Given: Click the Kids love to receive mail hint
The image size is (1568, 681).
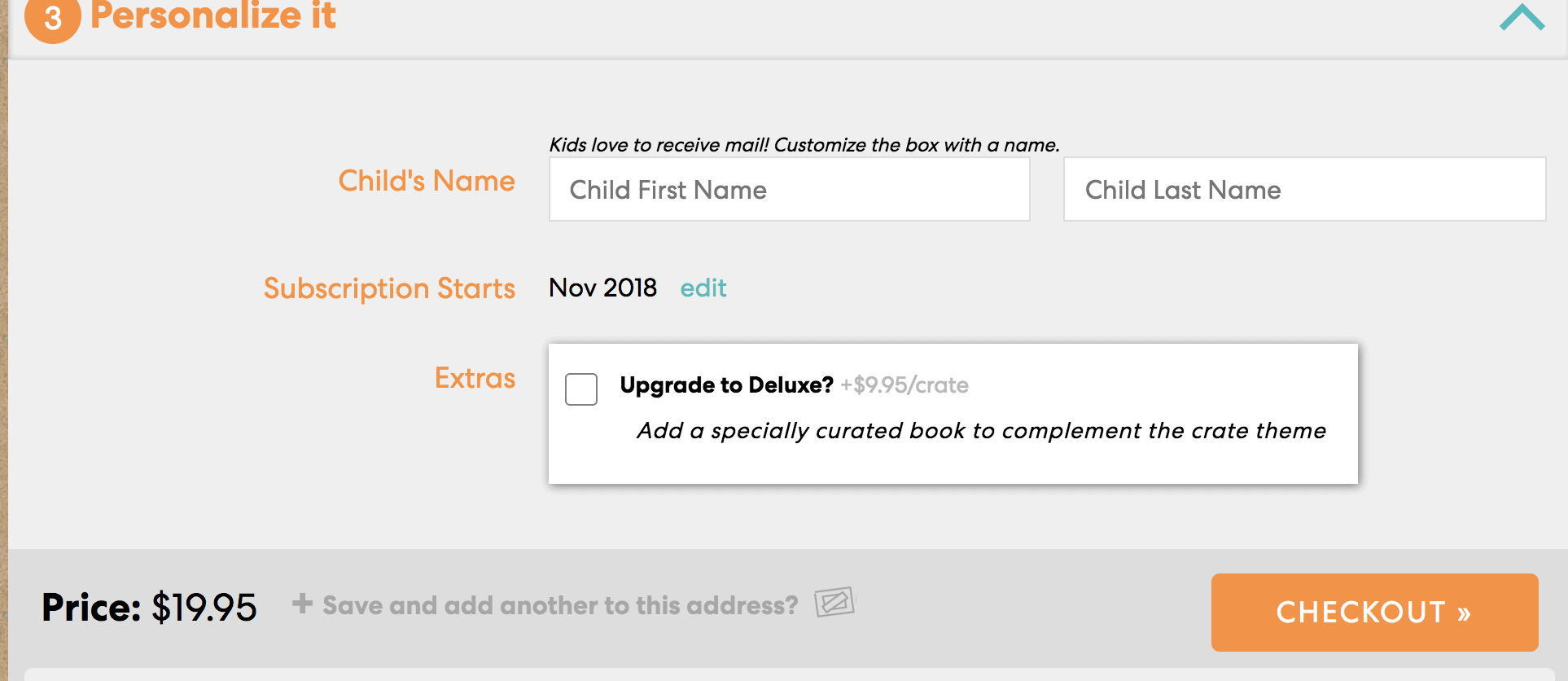Looking at the screenshot, I should click(804, 145).
